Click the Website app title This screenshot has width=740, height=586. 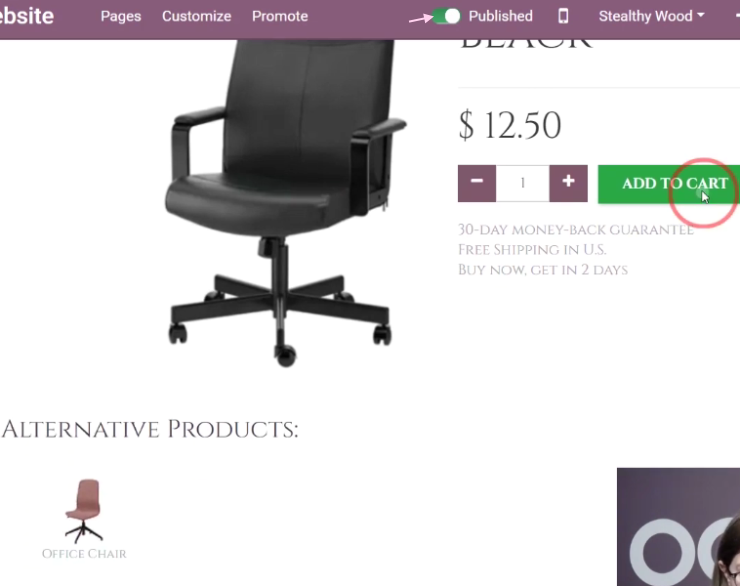click(26, 16)
